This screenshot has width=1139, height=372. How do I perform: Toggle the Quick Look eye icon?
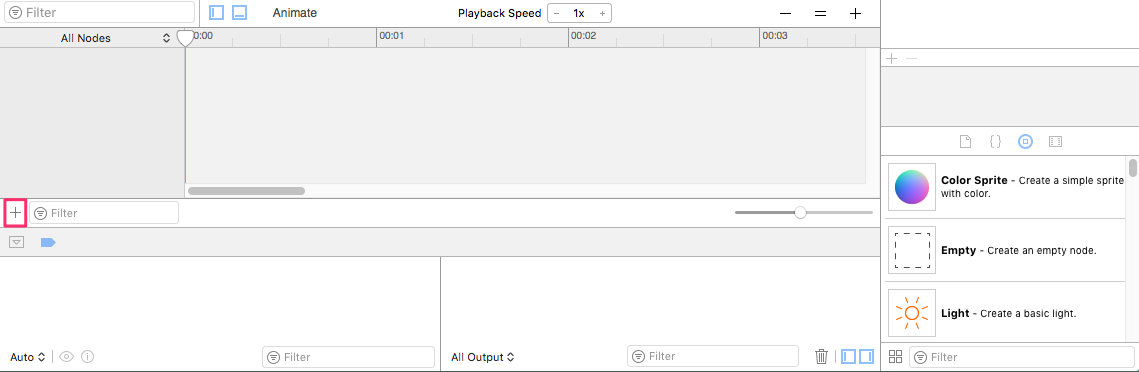coord(67,357)
